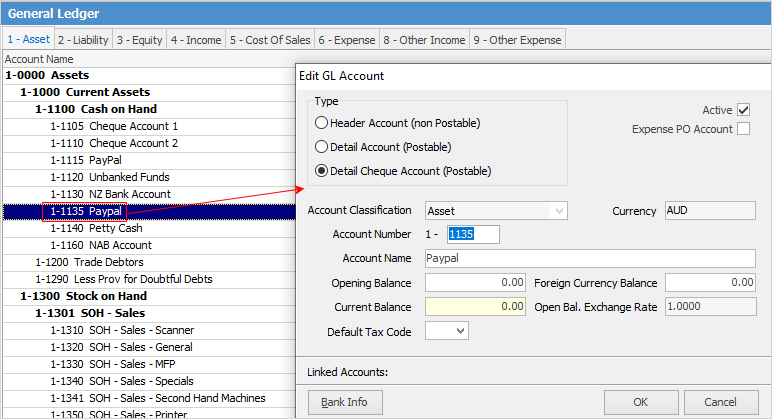Select the 1-1300 Stock on Hand row
This screenshot has height=419, width=772.
[149, 296]
